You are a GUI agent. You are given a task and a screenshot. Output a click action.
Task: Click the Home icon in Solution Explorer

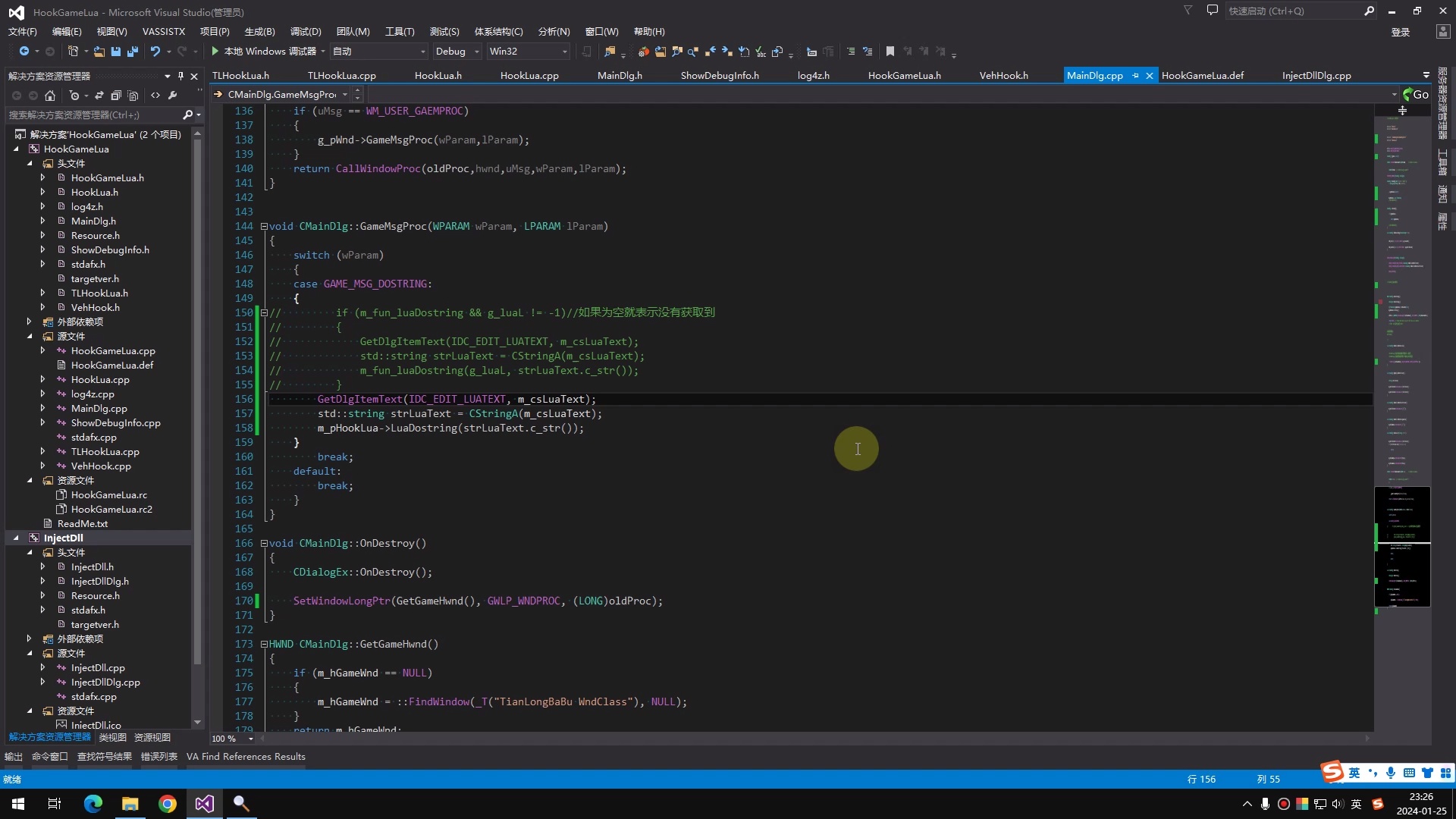click(50, 96)
